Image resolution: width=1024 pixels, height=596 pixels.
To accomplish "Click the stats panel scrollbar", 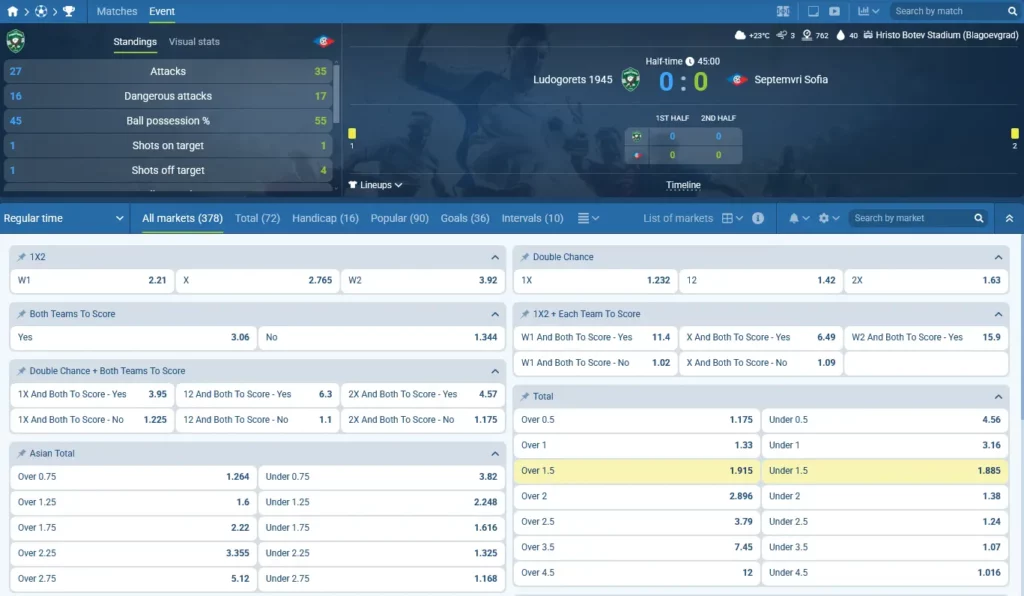I will [336, 93].
